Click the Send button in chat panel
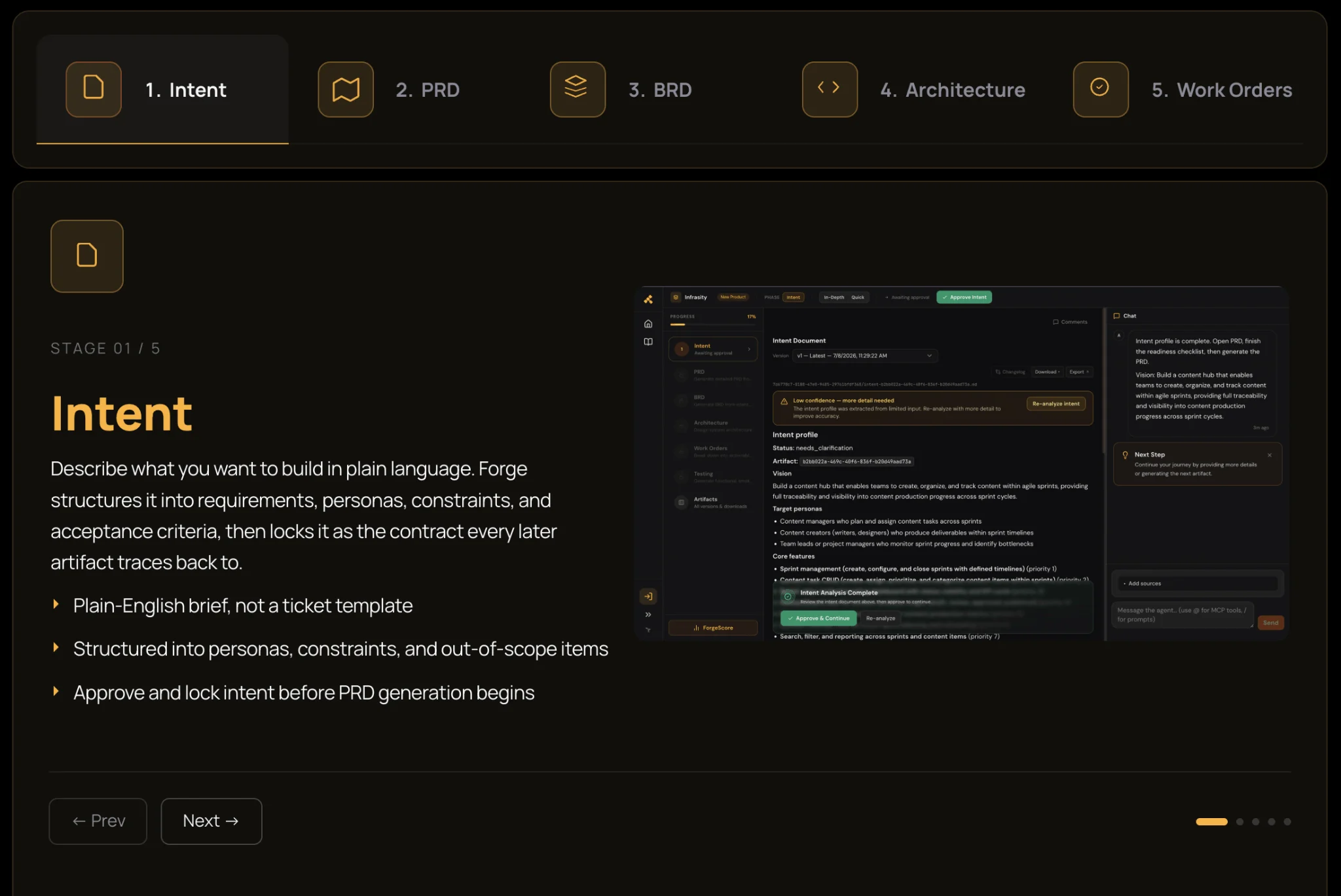1341x896 pixels. click(x=1271, y=622)
